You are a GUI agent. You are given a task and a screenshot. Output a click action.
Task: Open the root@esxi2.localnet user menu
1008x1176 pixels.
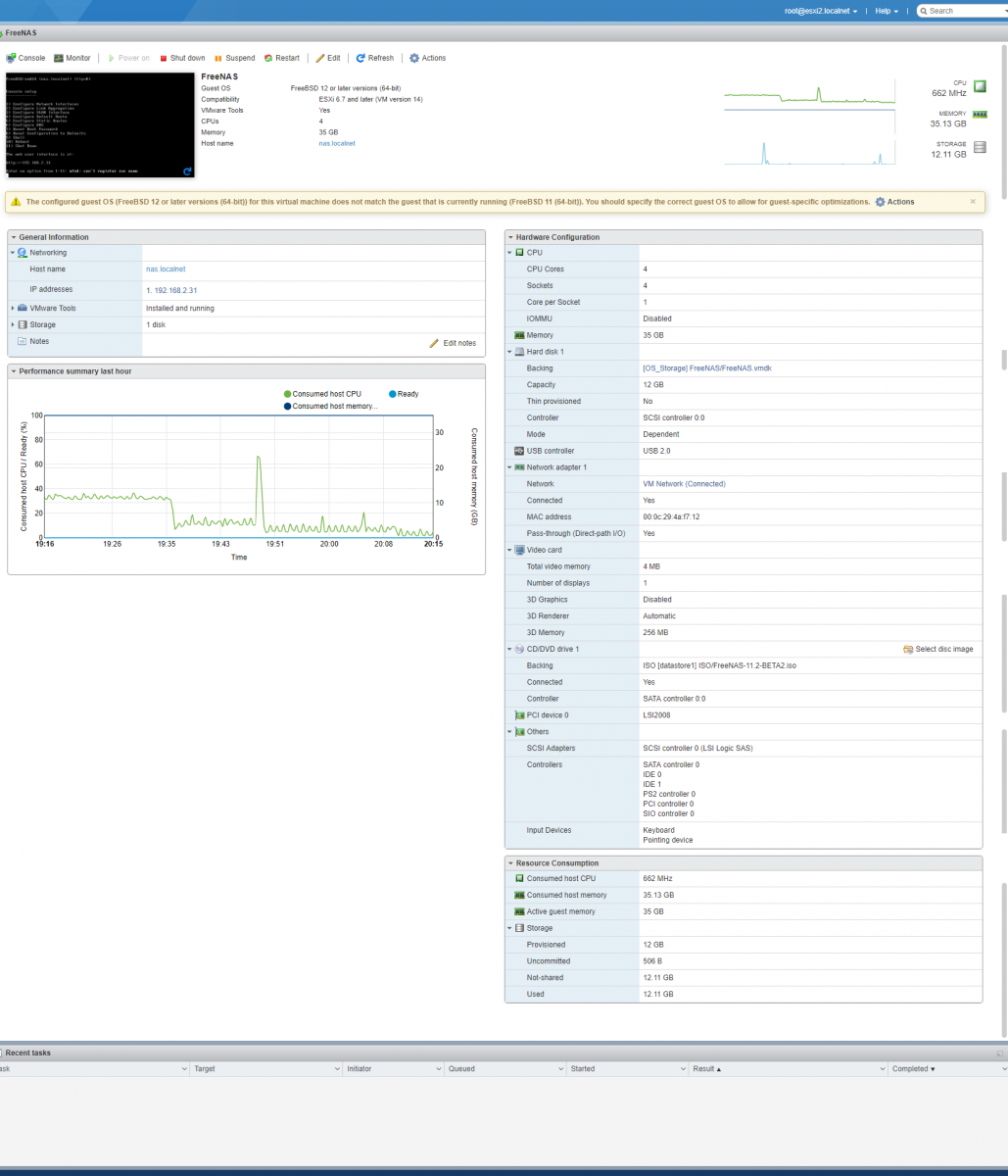[x=821, y=11]
